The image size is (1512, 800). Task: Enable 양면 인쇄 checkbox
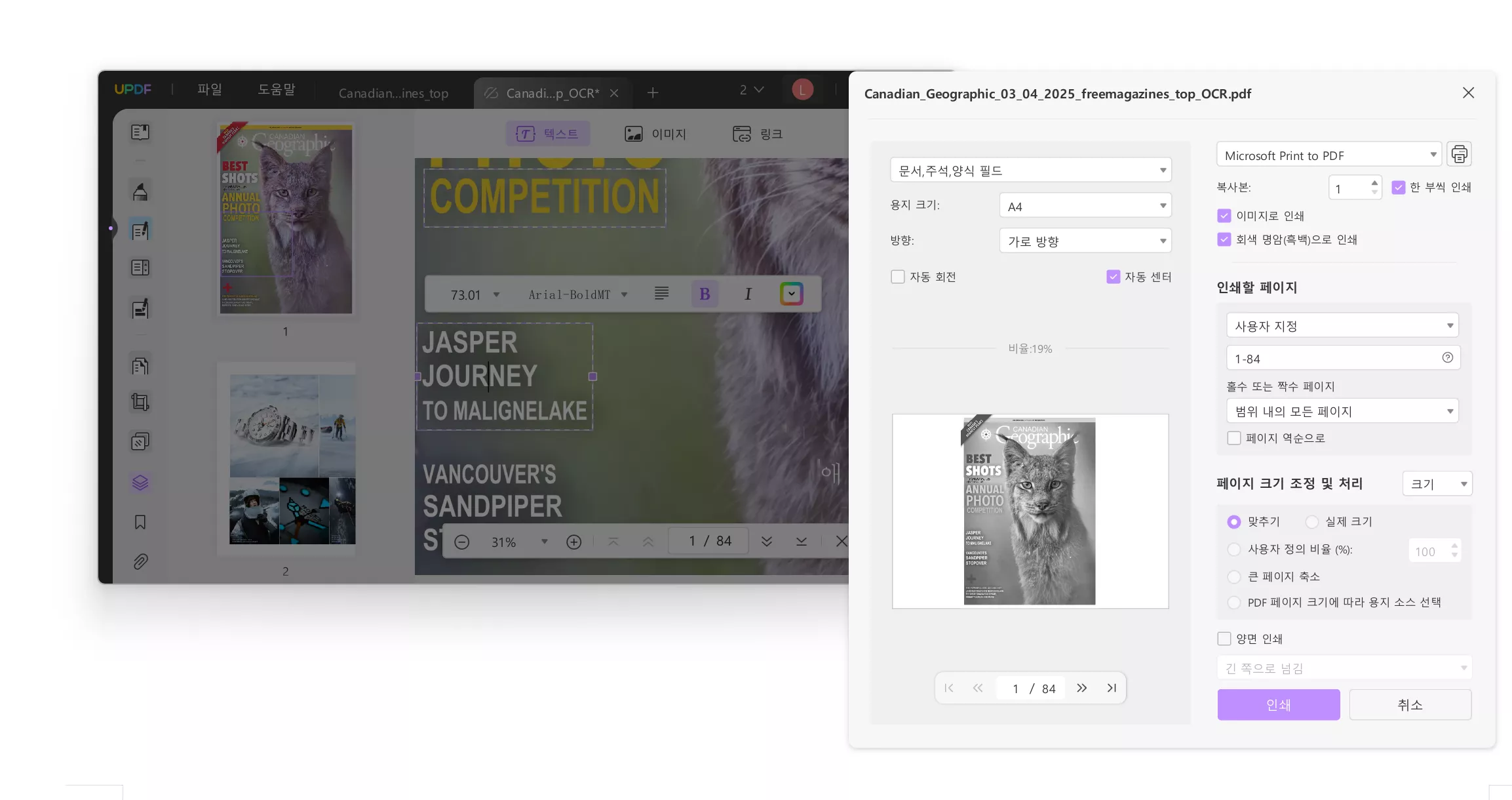point(1224,639)
